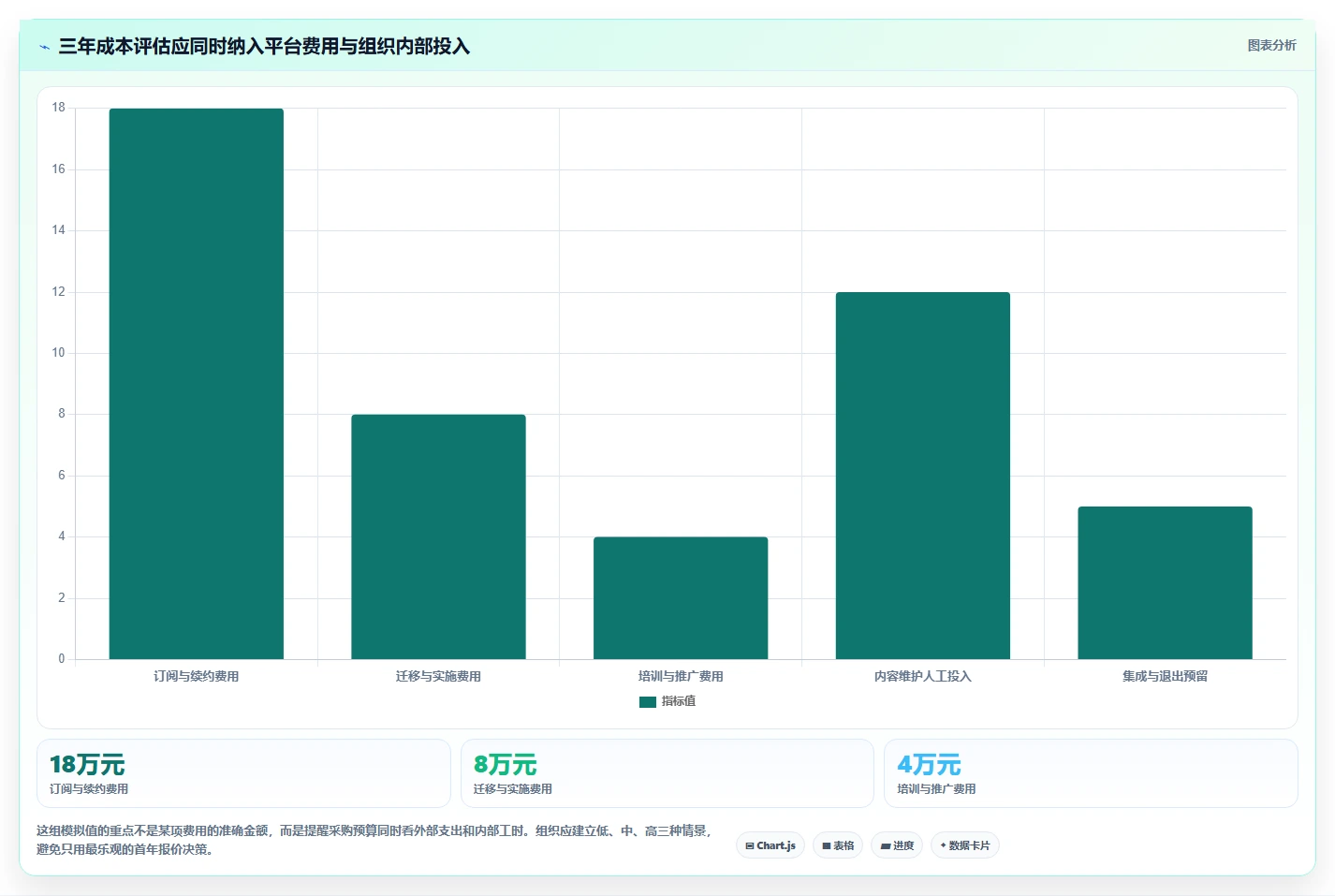Click the y-axis value 0
The image size is (1335, 896).
point(62,659)
